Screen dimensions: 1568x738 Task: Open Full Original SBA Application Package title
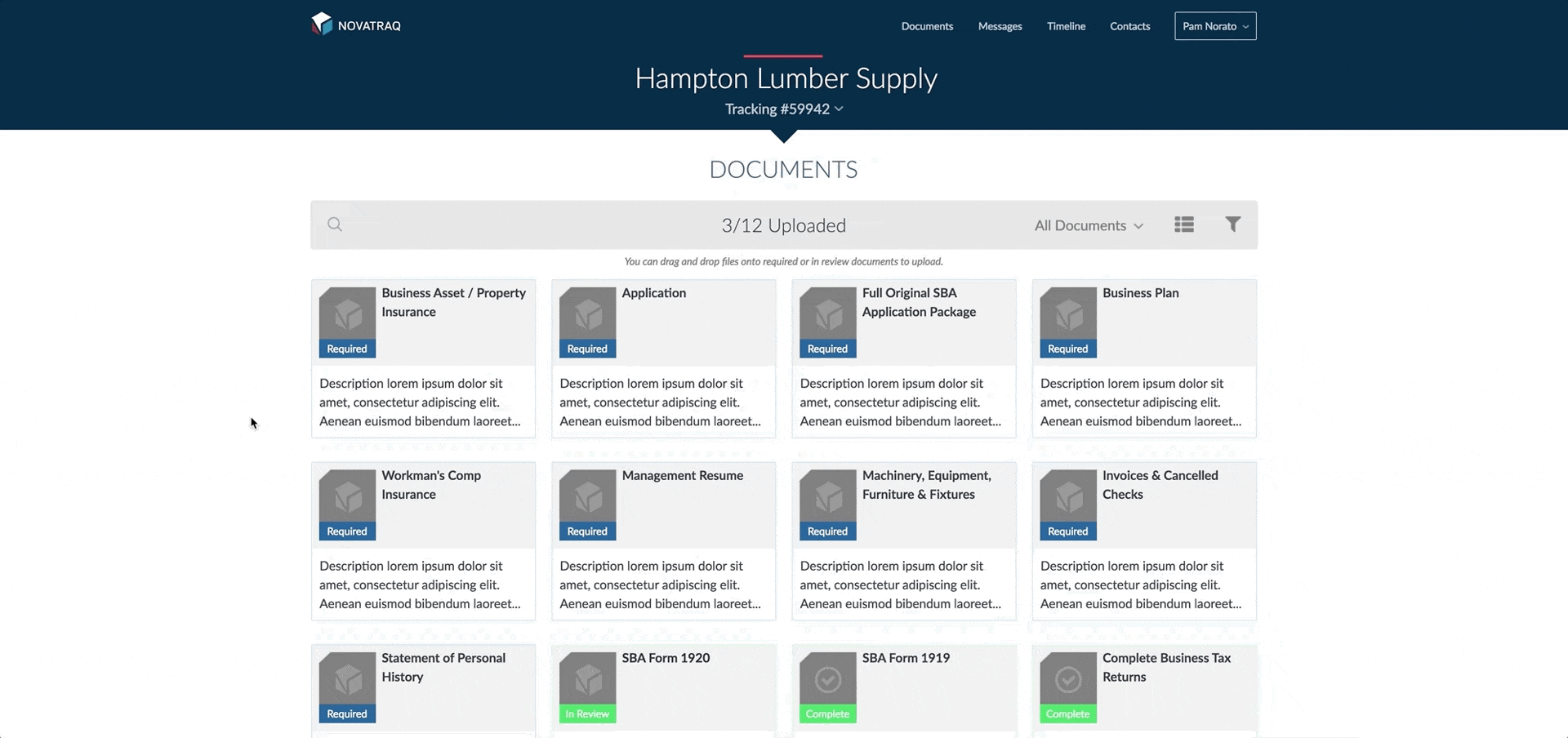pyautogui.click(x=919, y=302)
